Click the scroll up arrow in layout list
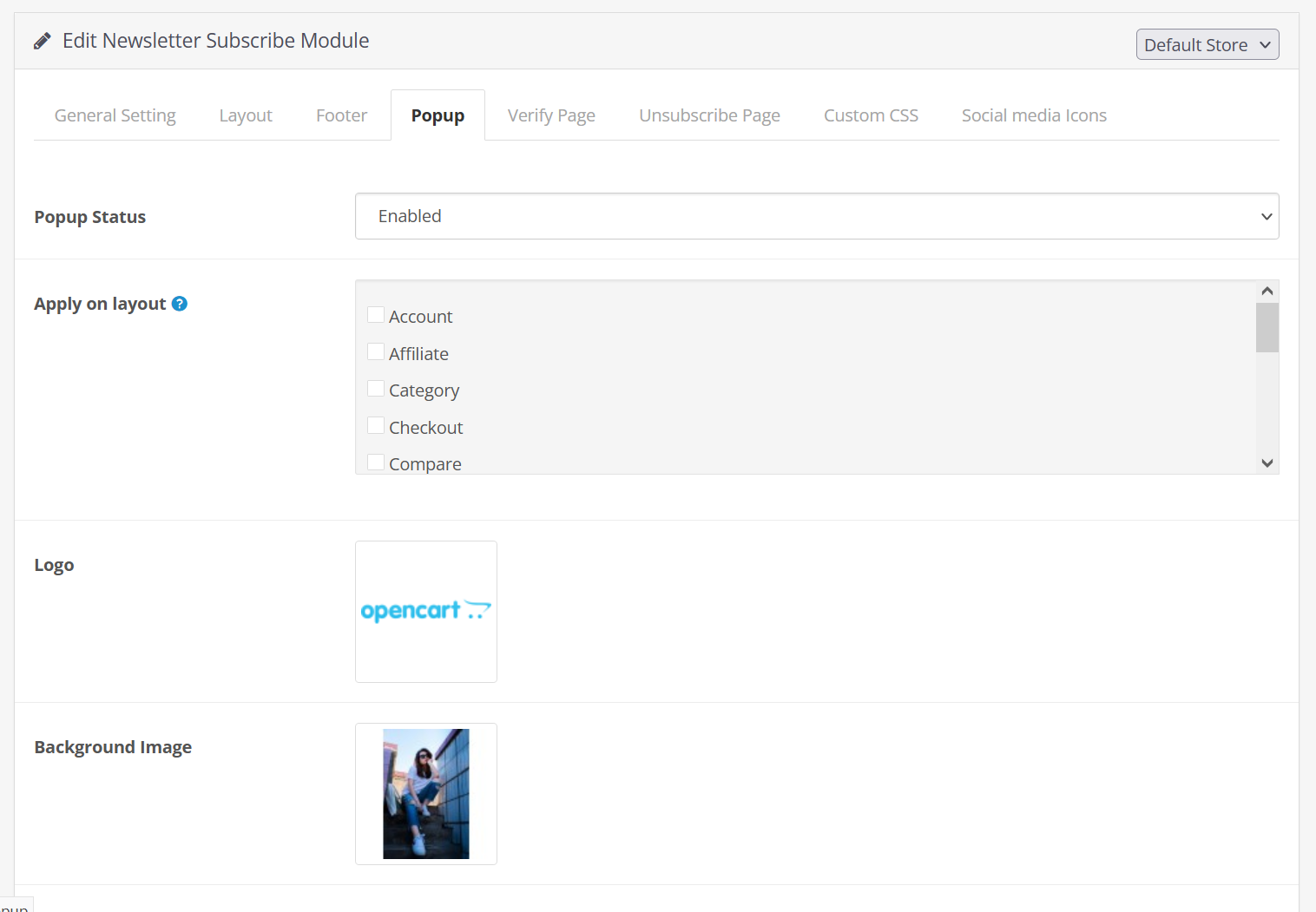 click(1267, 292)
